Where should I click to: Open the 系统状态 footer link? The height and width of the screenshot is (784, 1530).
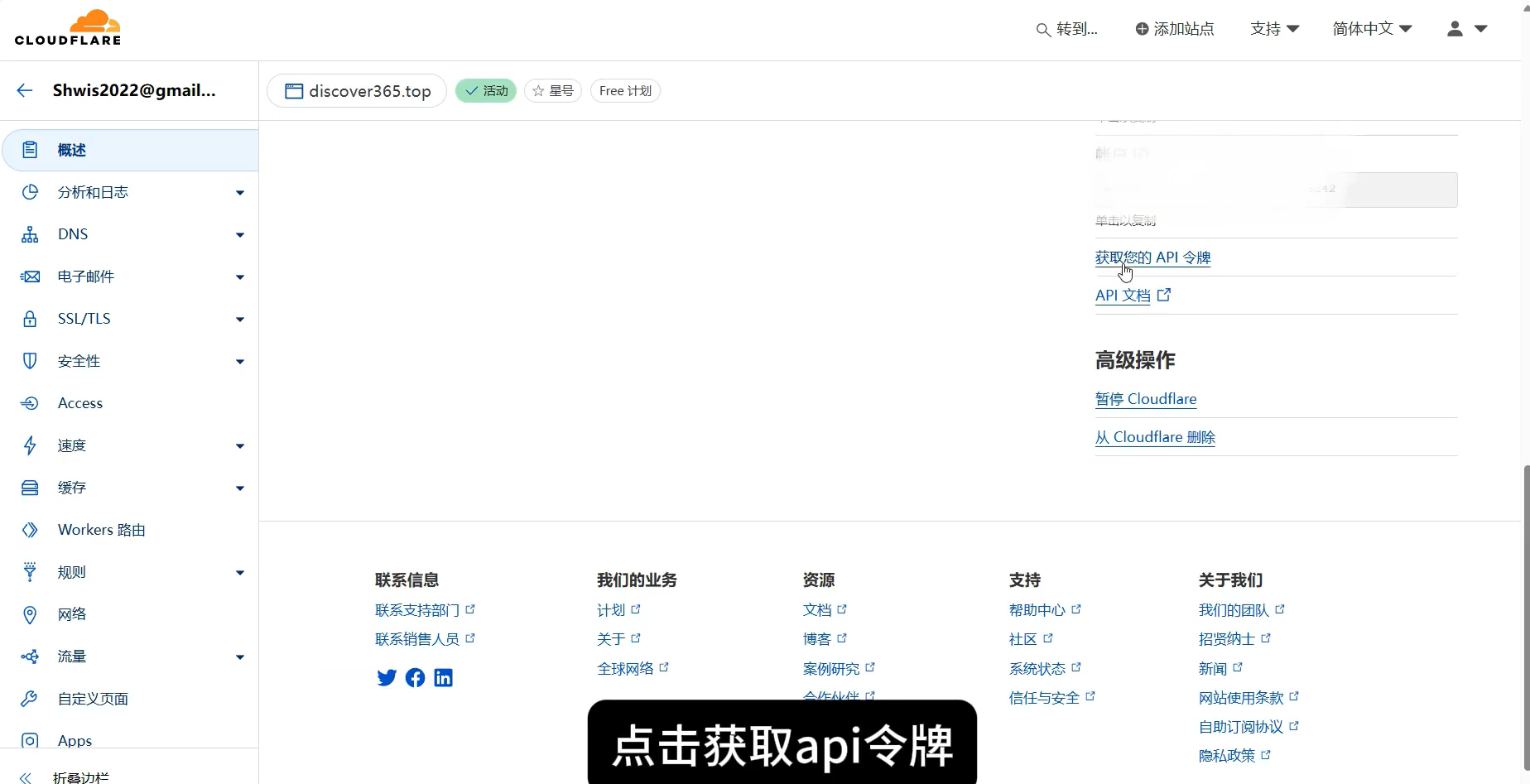[1045, 669]
